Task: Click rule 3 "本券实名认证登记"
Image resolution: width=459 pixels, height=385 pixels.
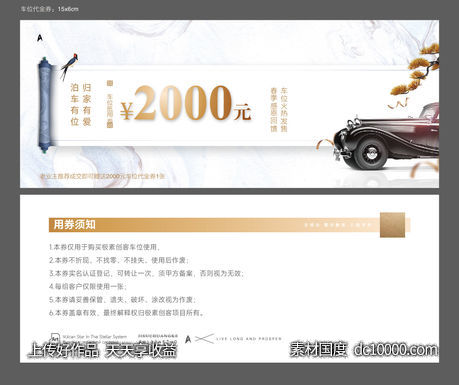Action: coord(147,273)
